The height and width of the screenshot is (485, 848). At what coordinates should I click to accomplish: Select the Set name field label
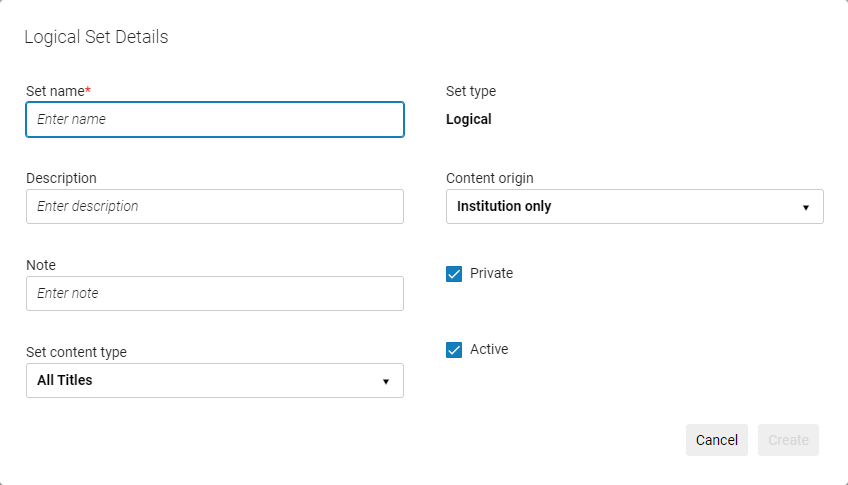[x=57, y=91]
